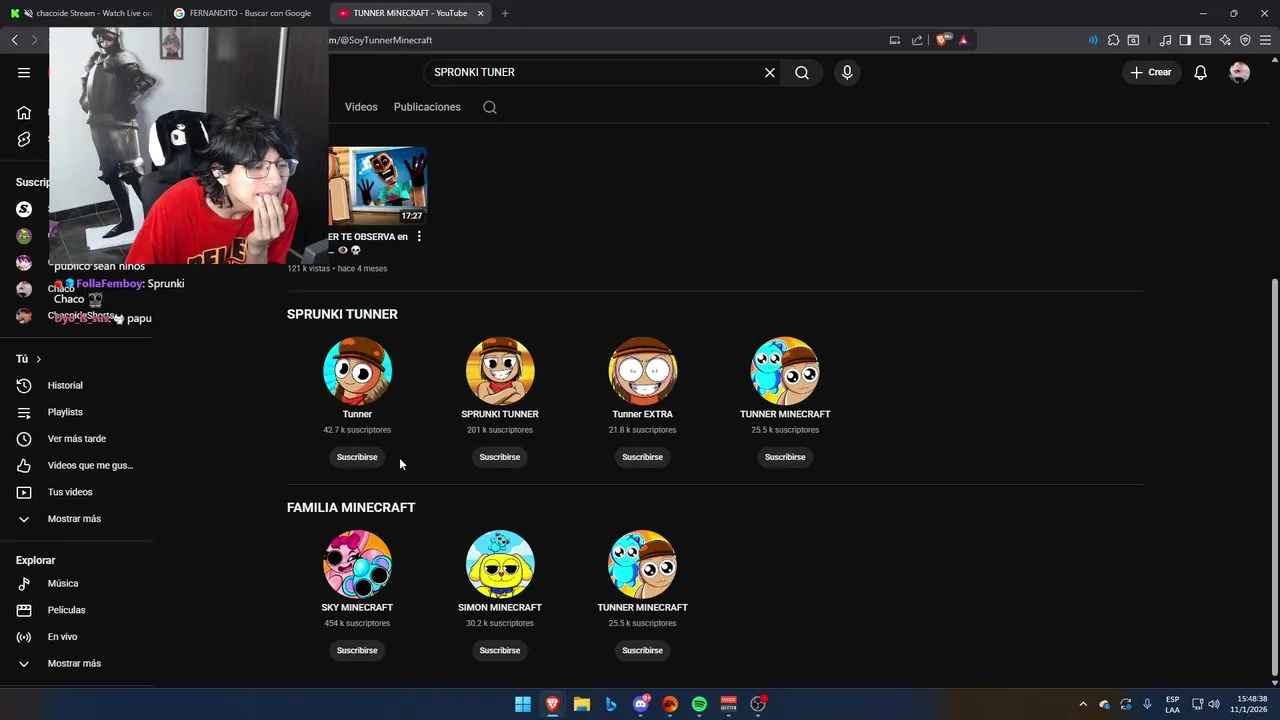Switch to the Videos channel tab

tap(361, 107)
